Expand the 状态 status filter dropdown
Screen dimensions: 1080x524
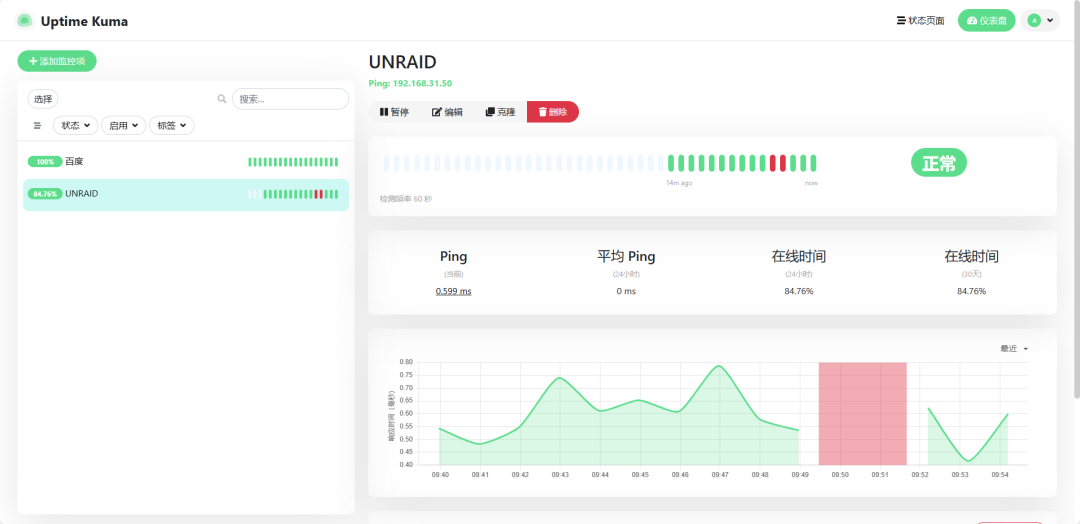pyautogui.click(x=75, y=126)
